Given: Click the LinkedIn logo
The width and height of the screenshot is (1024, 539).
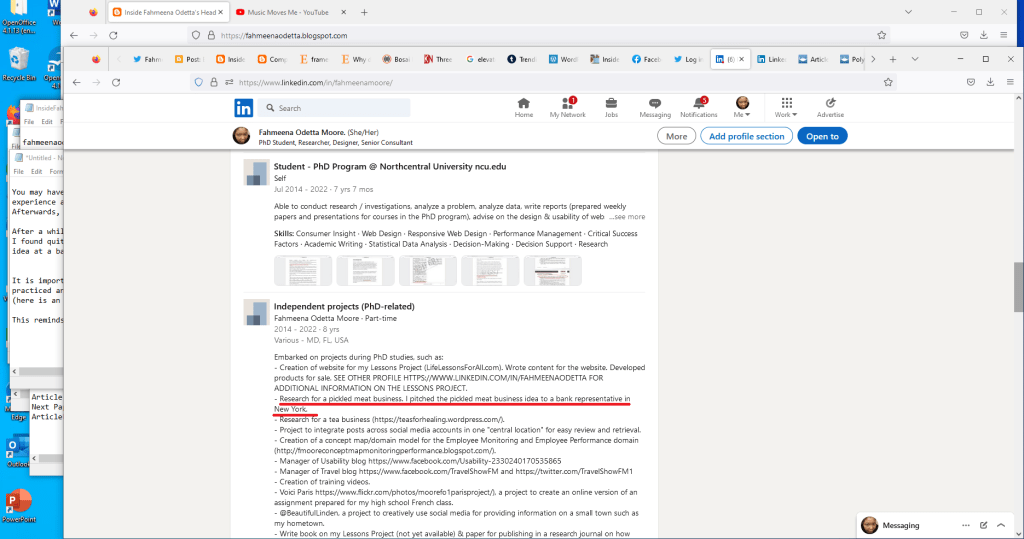Looking at the screenshot, I should 244,108.
